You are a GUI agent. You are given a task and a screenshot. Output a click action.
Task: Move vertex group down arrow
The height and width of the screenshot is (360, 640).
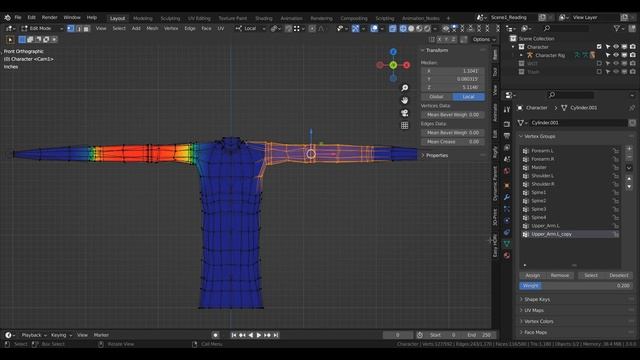(629, 187)
